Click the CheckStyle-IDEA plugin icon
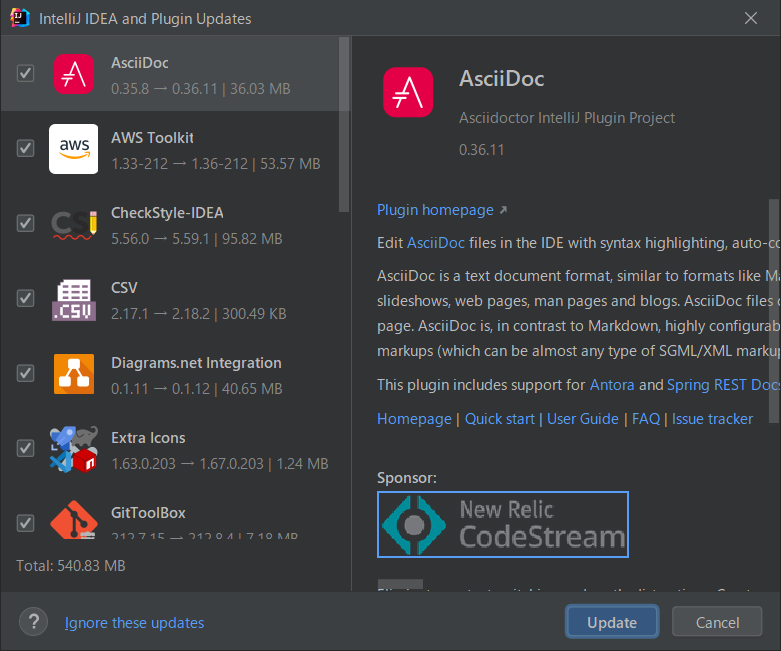This screenshot has height=651, width=781. [x=74, y=224]
